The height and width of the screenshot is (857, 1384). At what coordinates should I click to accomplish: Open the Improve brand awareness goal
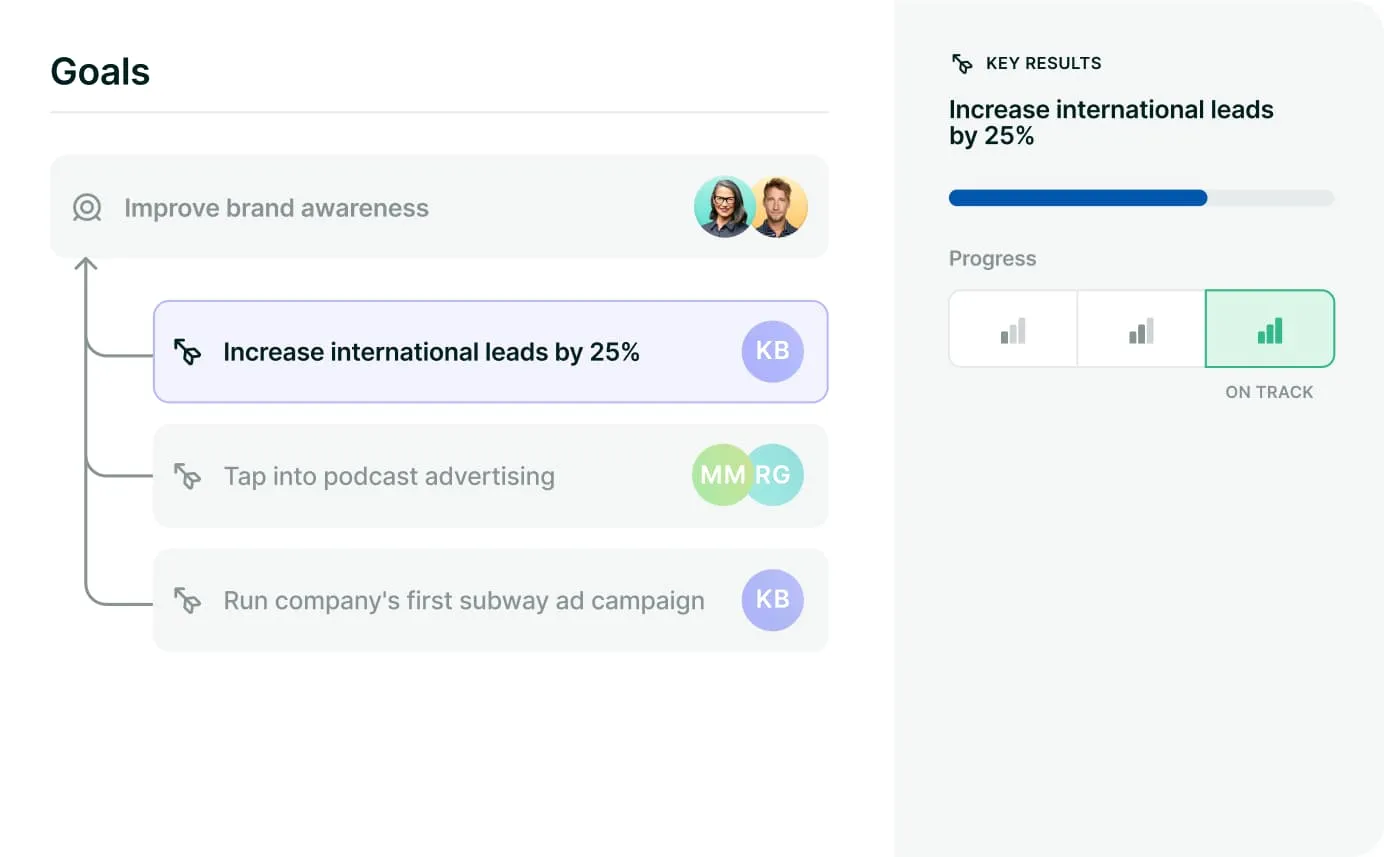(277, 208)
